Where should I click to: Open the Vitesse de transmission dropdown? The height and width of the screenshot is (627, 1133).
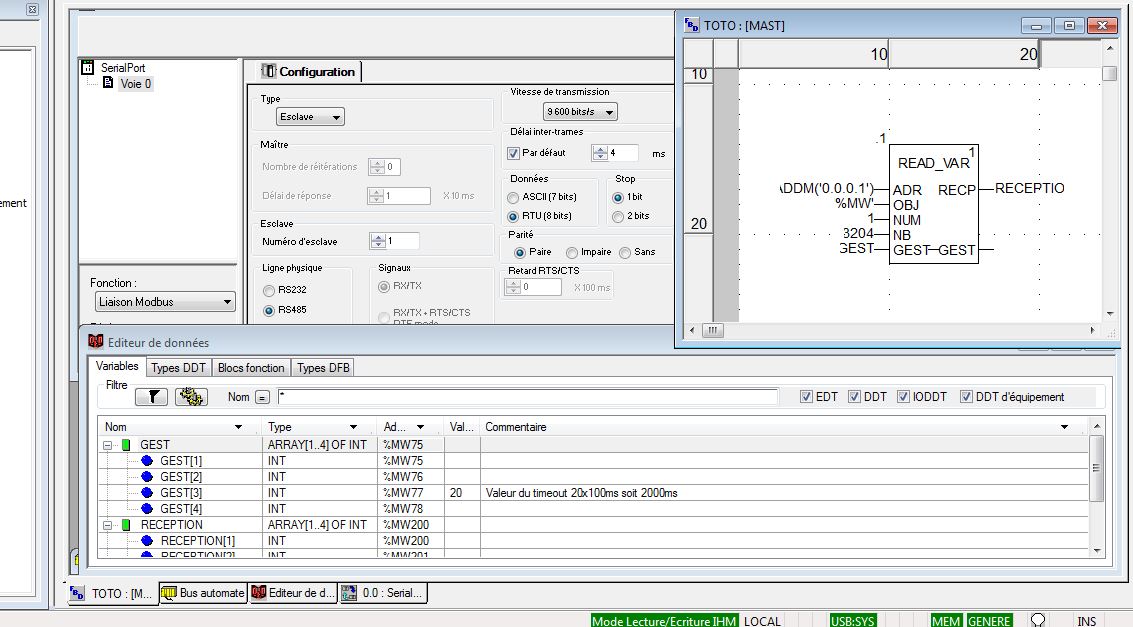click(580, 112)
